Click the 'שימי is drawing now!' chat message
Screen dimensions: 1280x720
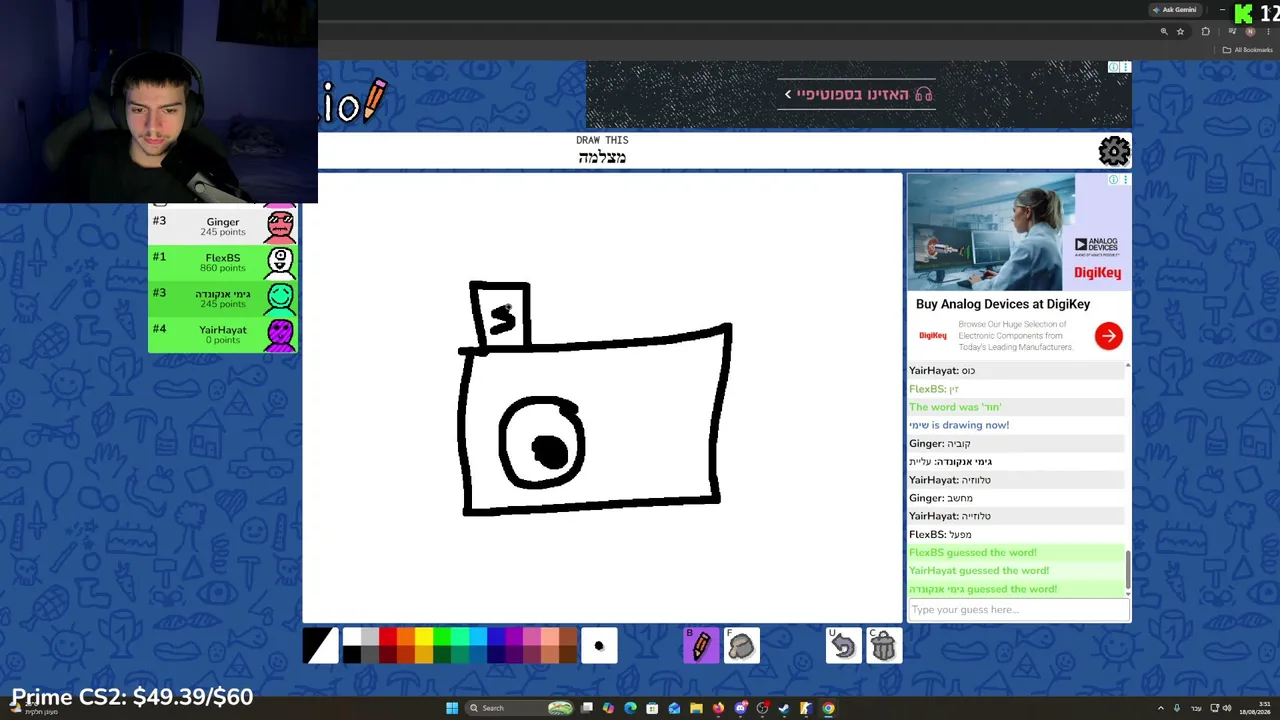coord(959,425)
